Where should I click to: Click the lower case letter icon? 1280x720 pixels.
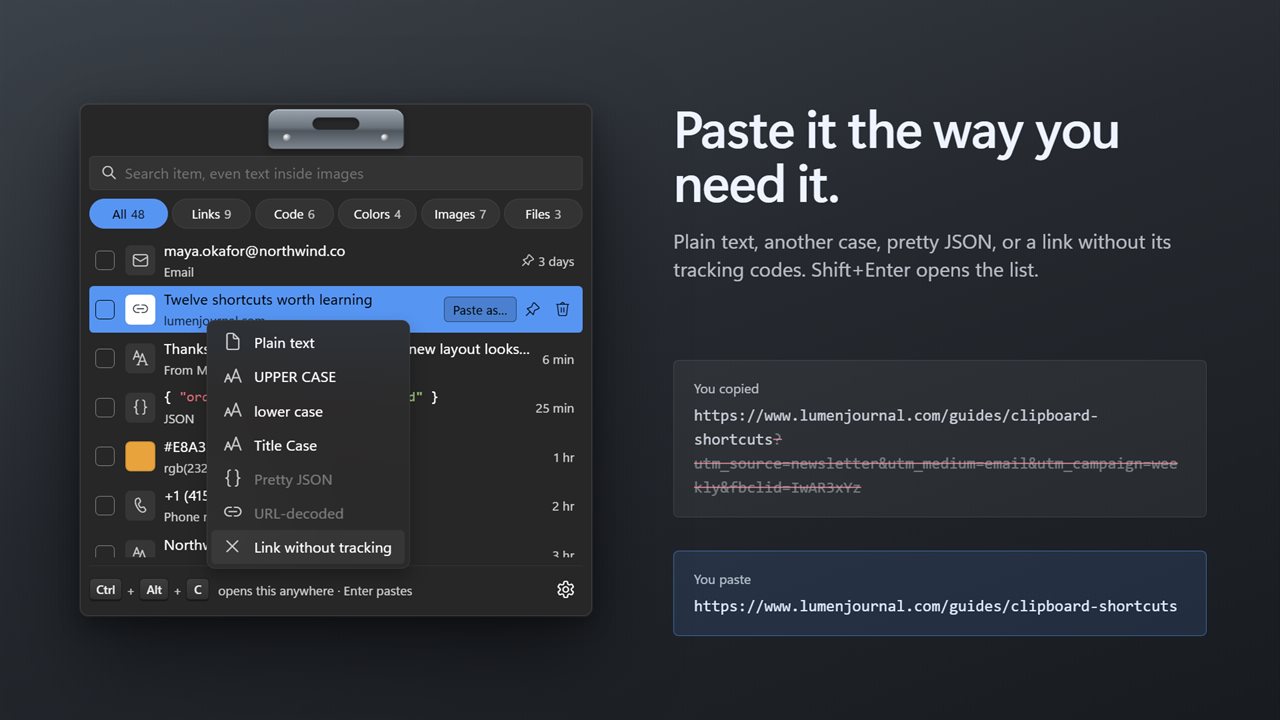coord(233,411)
